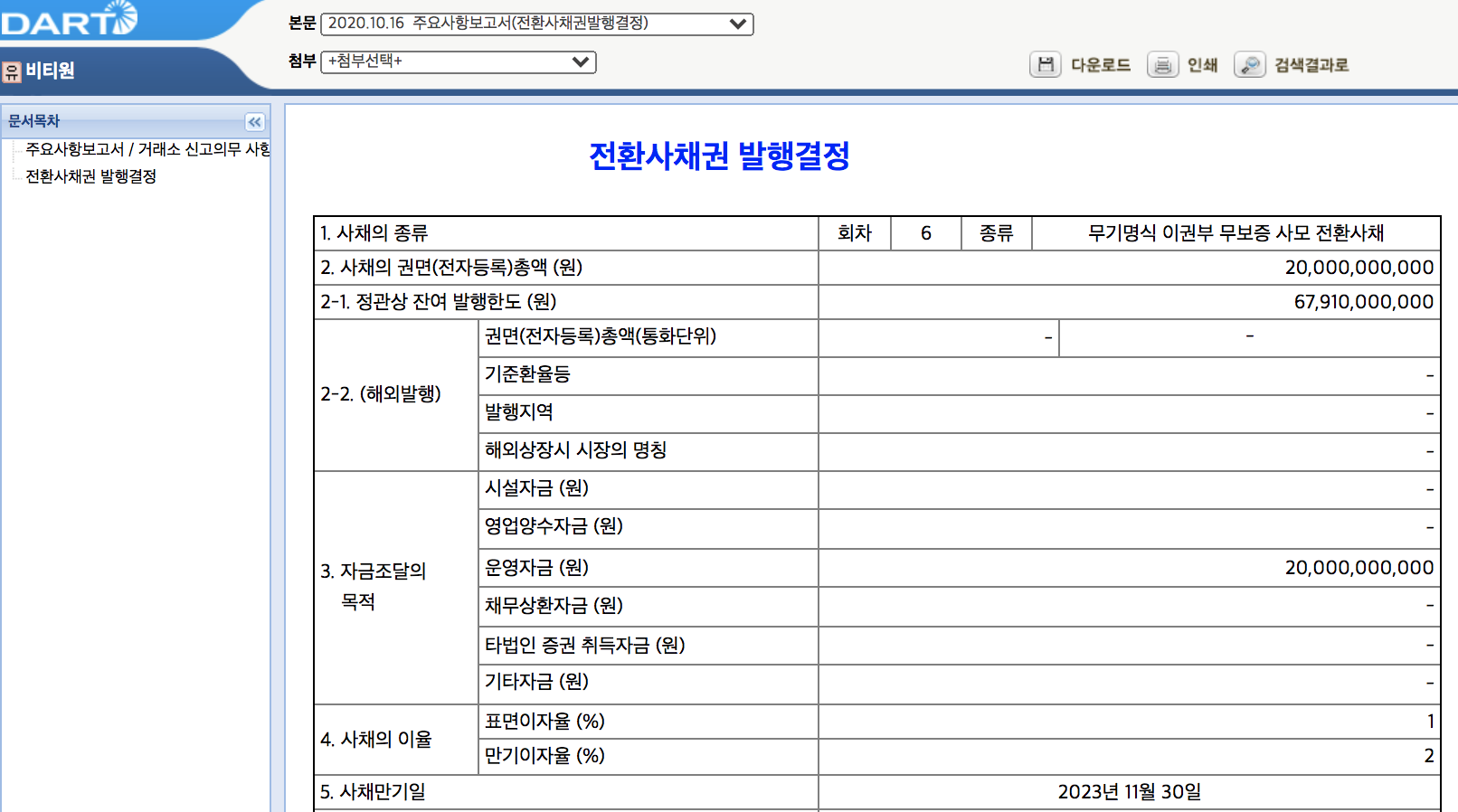The height and width of the screenshot is (812, 1458).
Task: Click the 채무상환자금 (원) label
Action: 554,606
